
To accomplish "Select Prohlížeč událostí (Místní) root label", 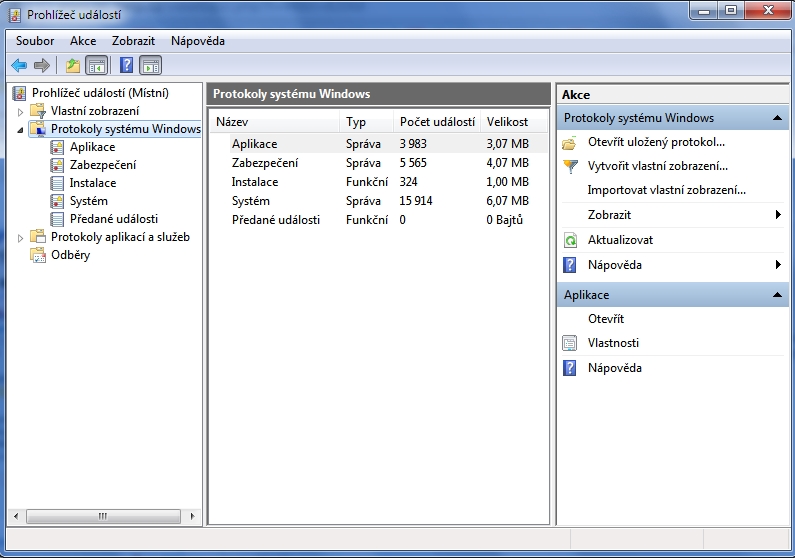I will tap(100, 93).
